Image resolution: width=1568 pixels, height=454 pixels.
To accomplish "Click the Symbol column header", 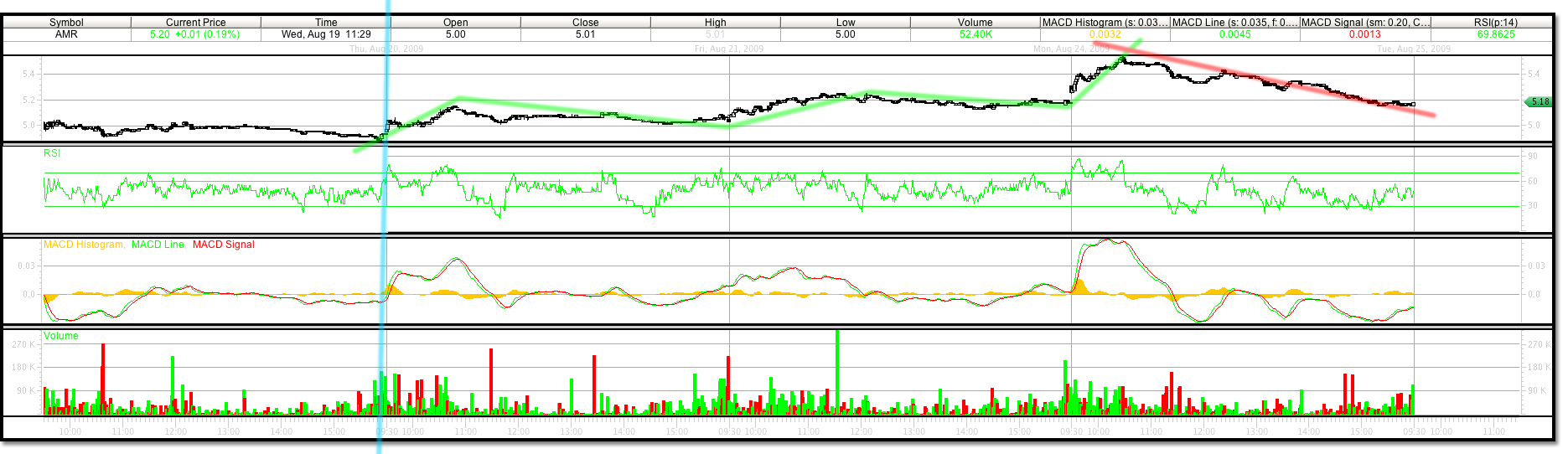I will point(66,23).
